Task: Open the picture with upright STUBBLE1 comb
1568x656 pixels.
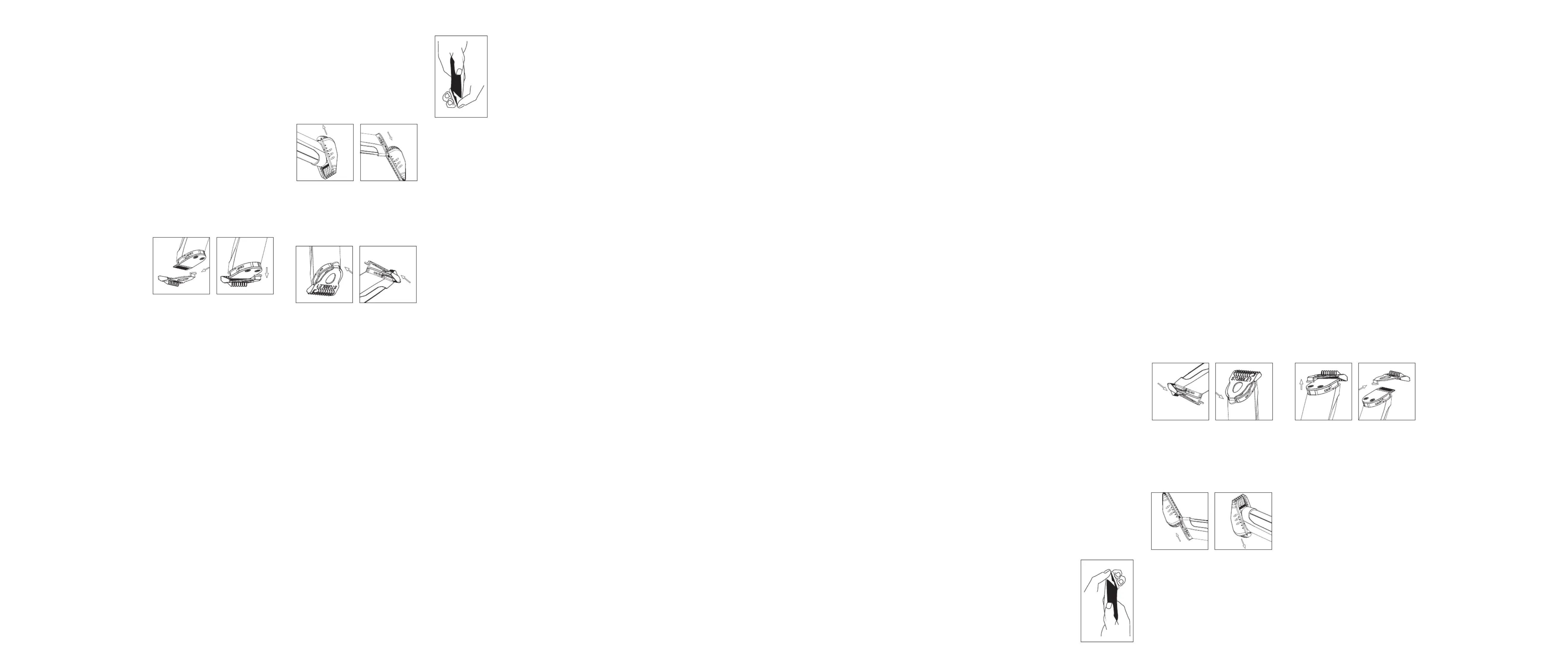Action: pos(1244,391)
